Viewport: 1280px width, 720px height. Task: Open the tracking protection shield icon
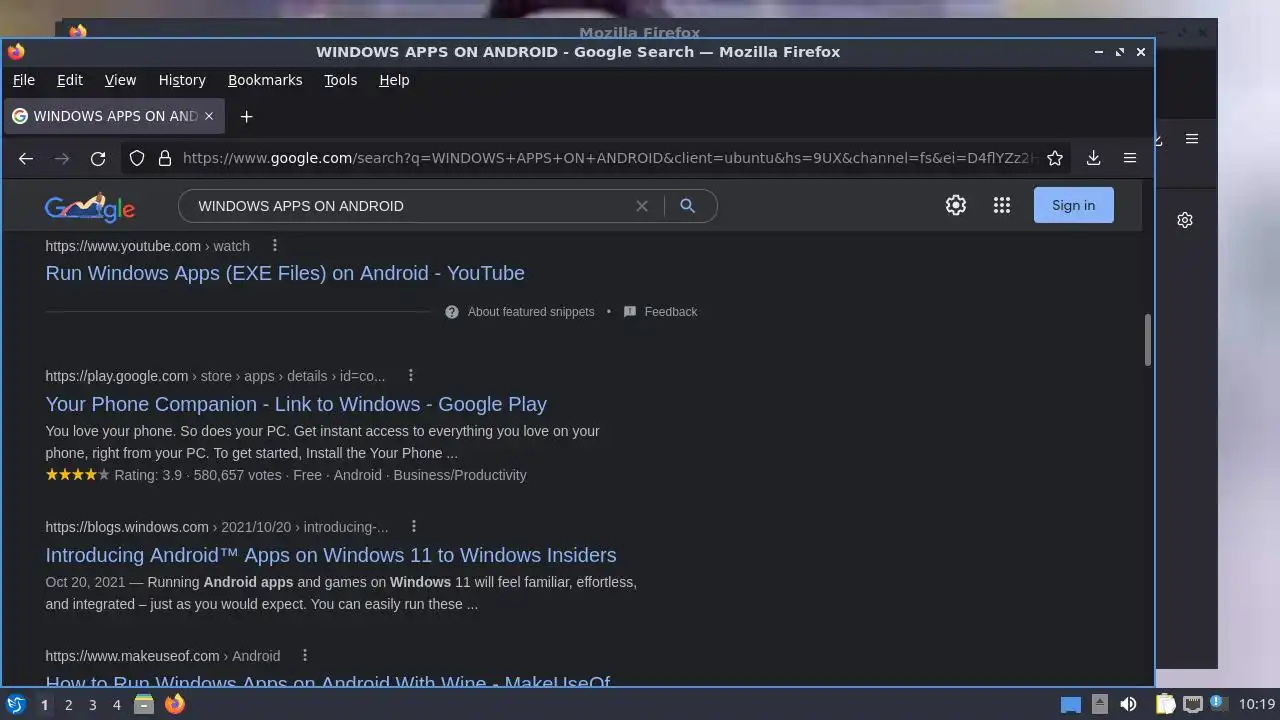pyautogui.click(x=137, y=158)
